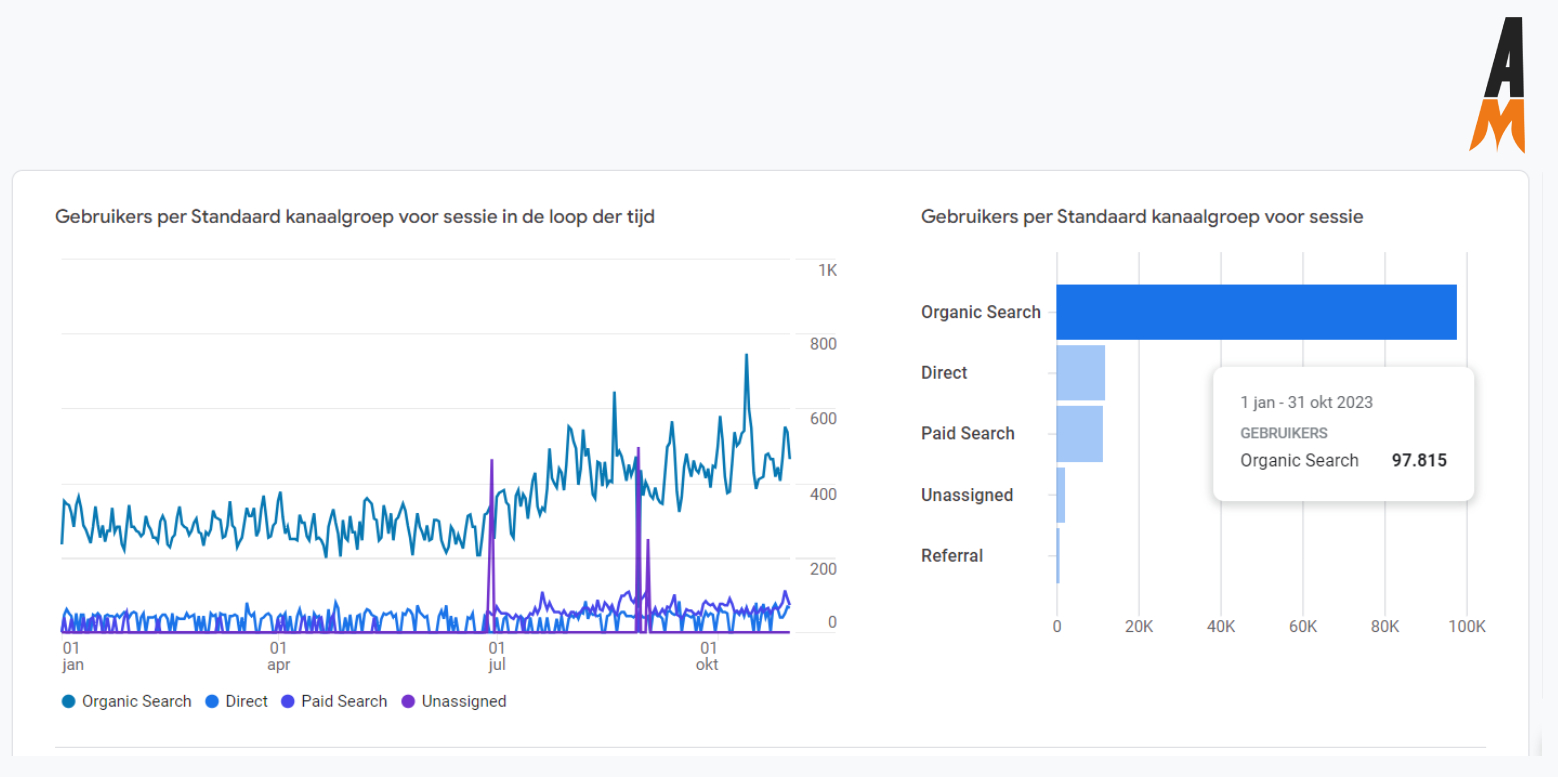The width and height of the screenshot is (1558, 777).
Task: Click the Organic Search legend dot
Action: coord(69,702)
